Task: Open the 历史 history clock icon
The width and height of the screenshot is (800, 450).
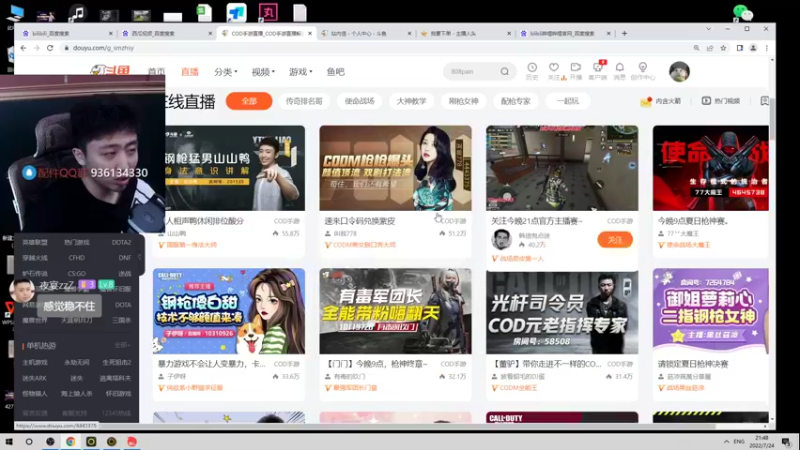Action: 532,71
